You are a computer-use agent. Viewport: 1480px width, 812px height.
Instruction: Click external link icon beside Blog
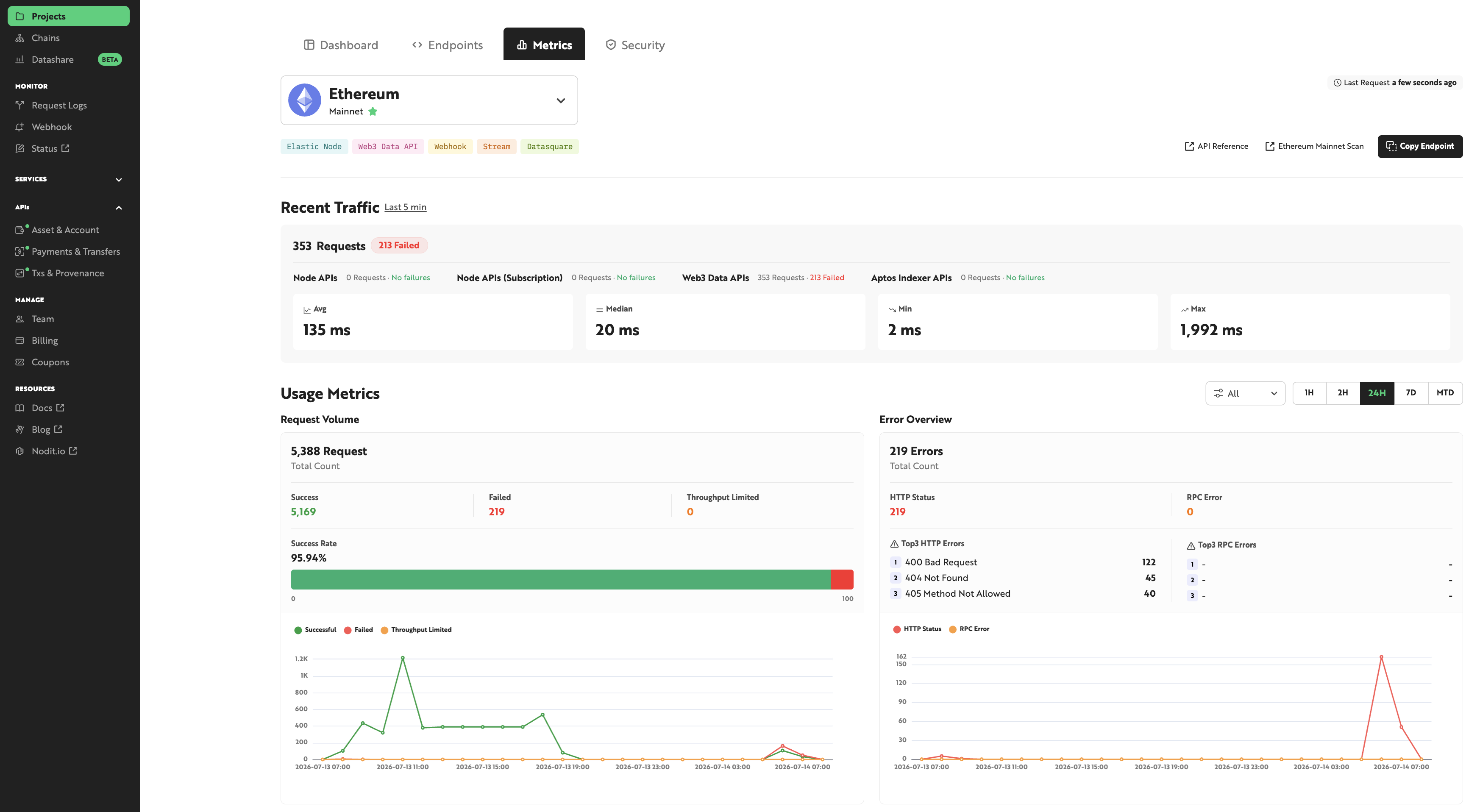pos(58,429)
